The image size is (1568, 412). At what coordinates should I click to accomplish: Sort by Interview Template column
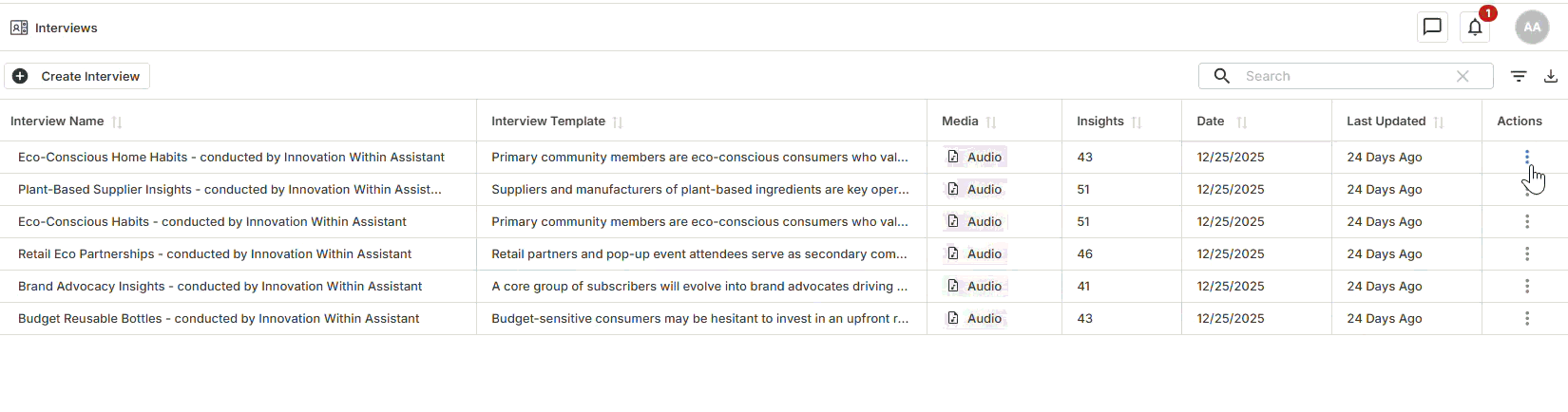click(618, 122)
